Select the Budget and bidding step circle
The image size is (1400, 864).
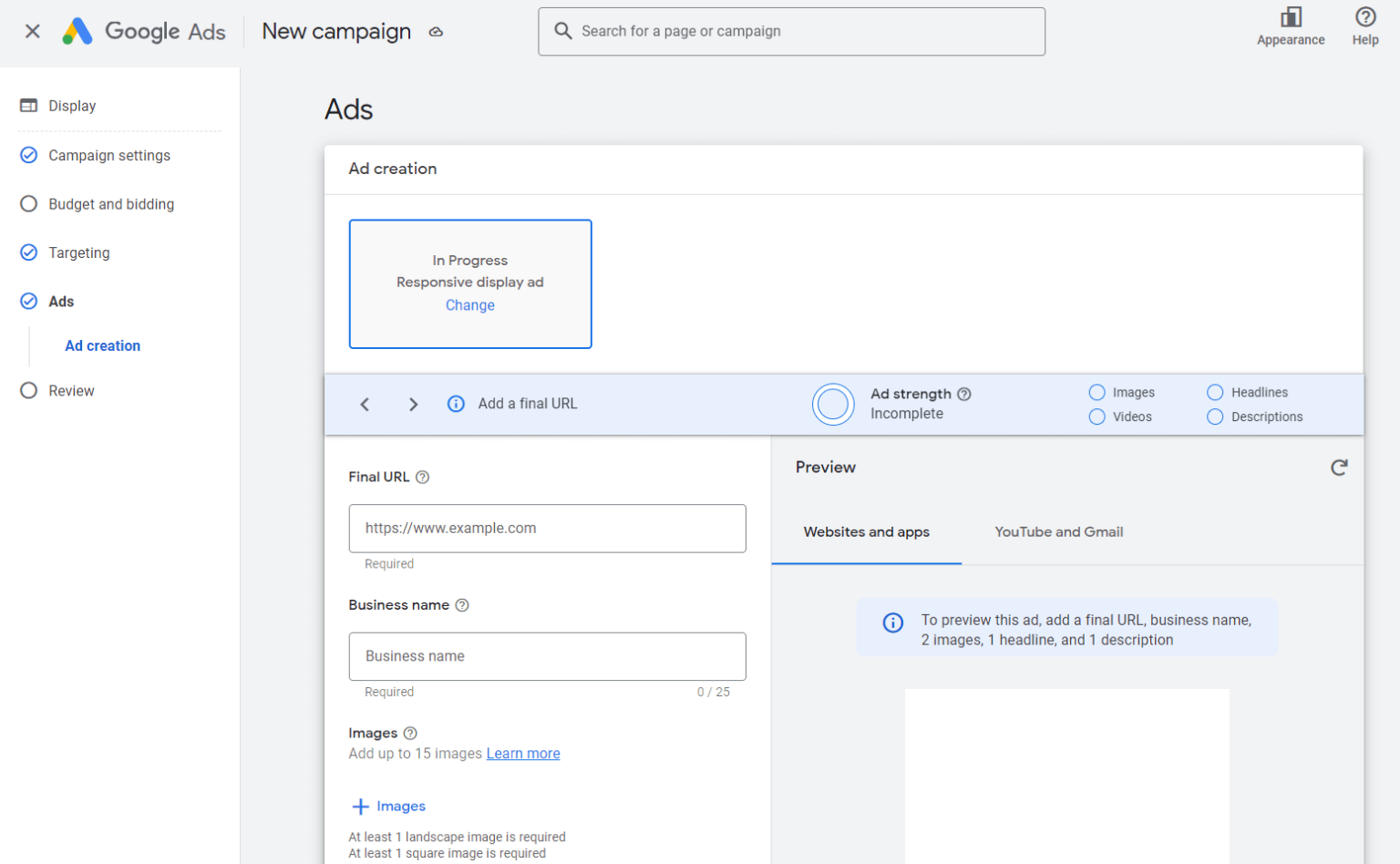point(28,203)
